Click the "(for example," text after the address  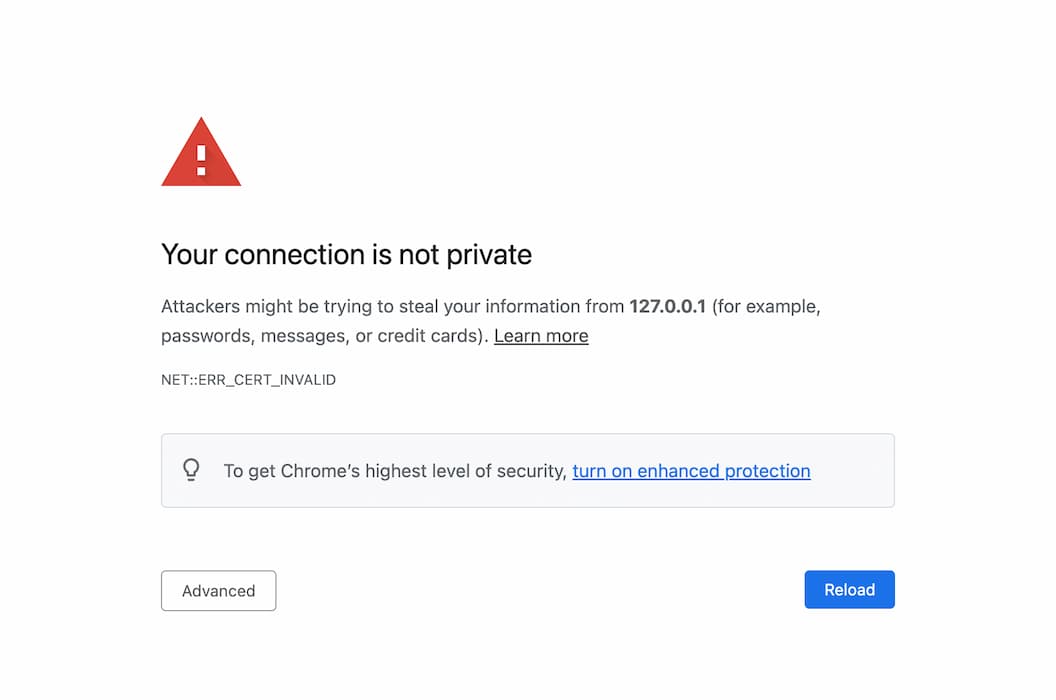click(x=766, y=307)
